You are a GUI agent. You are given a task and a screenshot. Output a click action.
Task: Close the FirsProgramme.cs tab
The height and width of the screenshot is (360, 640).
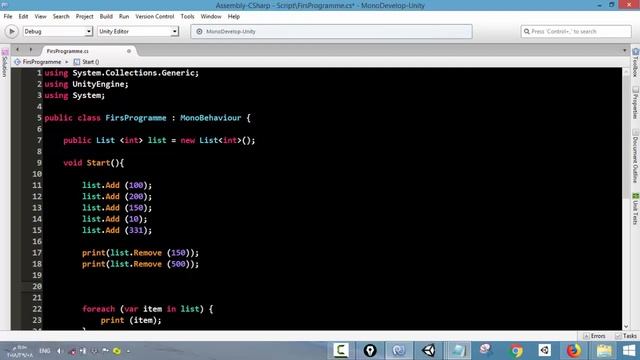(129, 51)
